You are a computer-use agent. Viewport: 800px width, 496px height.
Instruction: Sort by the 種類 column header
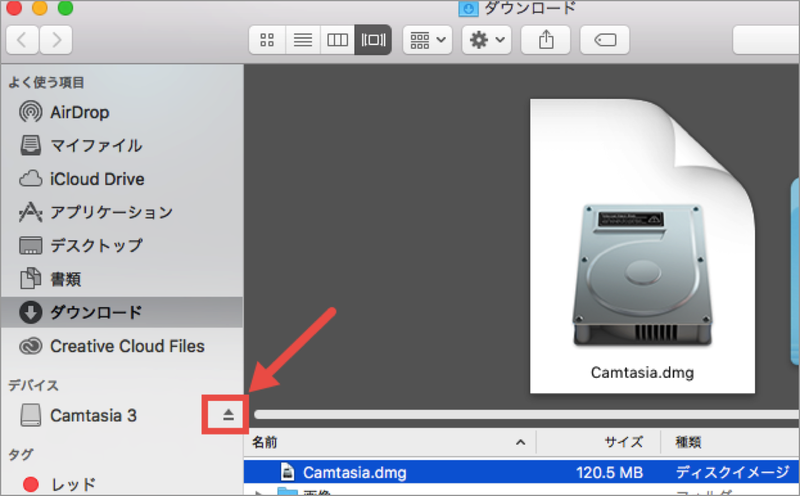coord(731,442)
